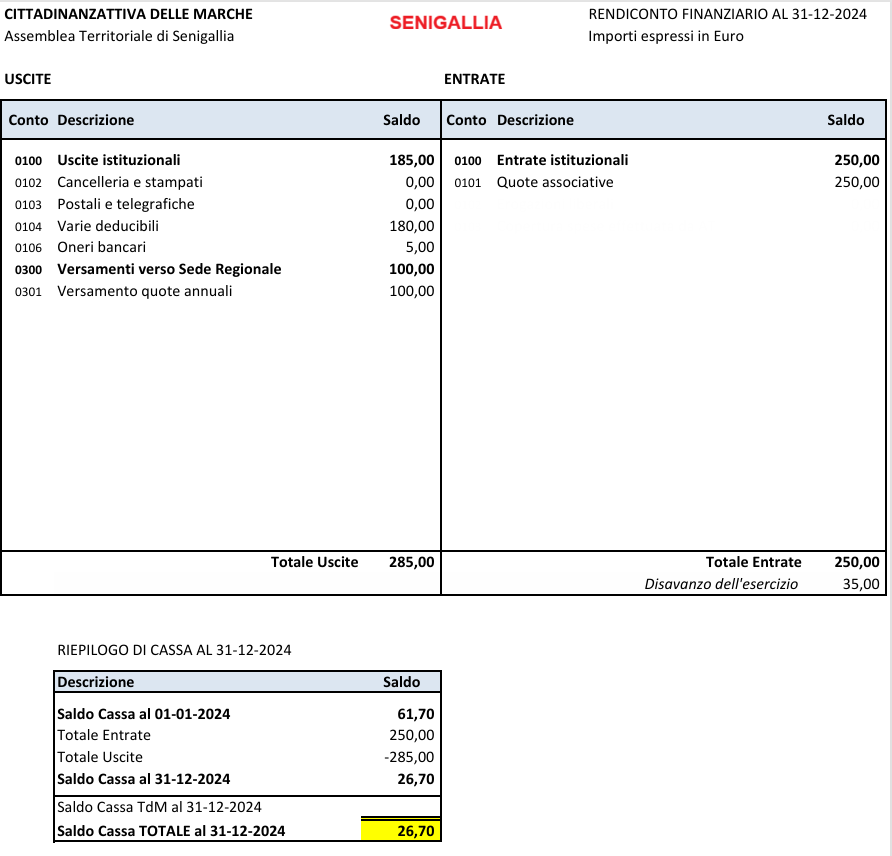Click the -285,00 value in cash summary
Viewport: 892px width, 856px height.
coord(410,757)
